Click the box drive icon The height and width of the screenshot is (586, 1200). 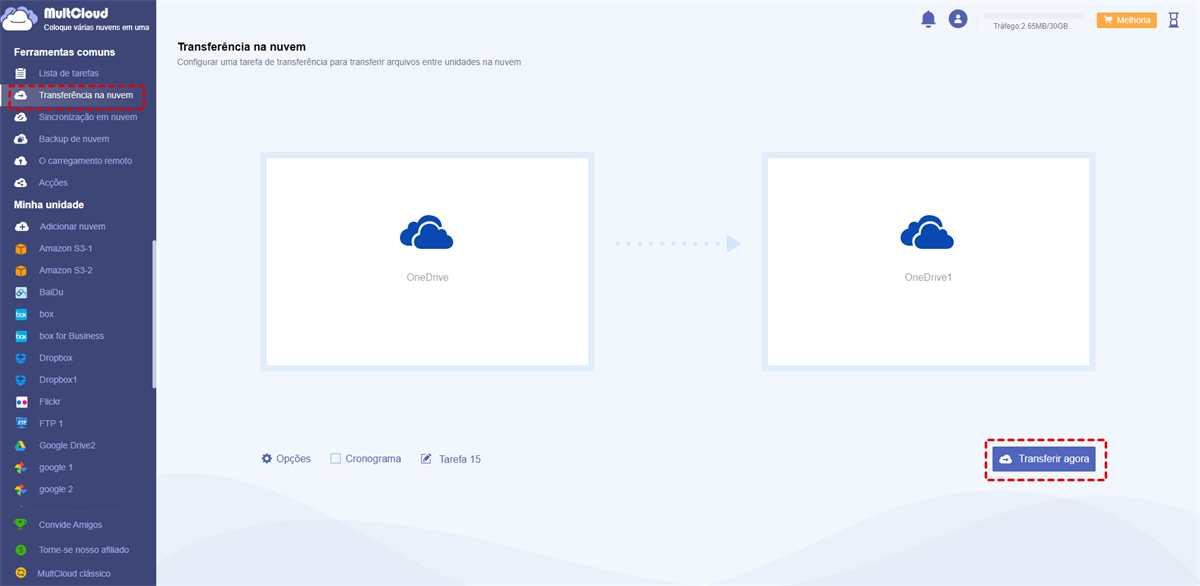(x=20, y=314)
